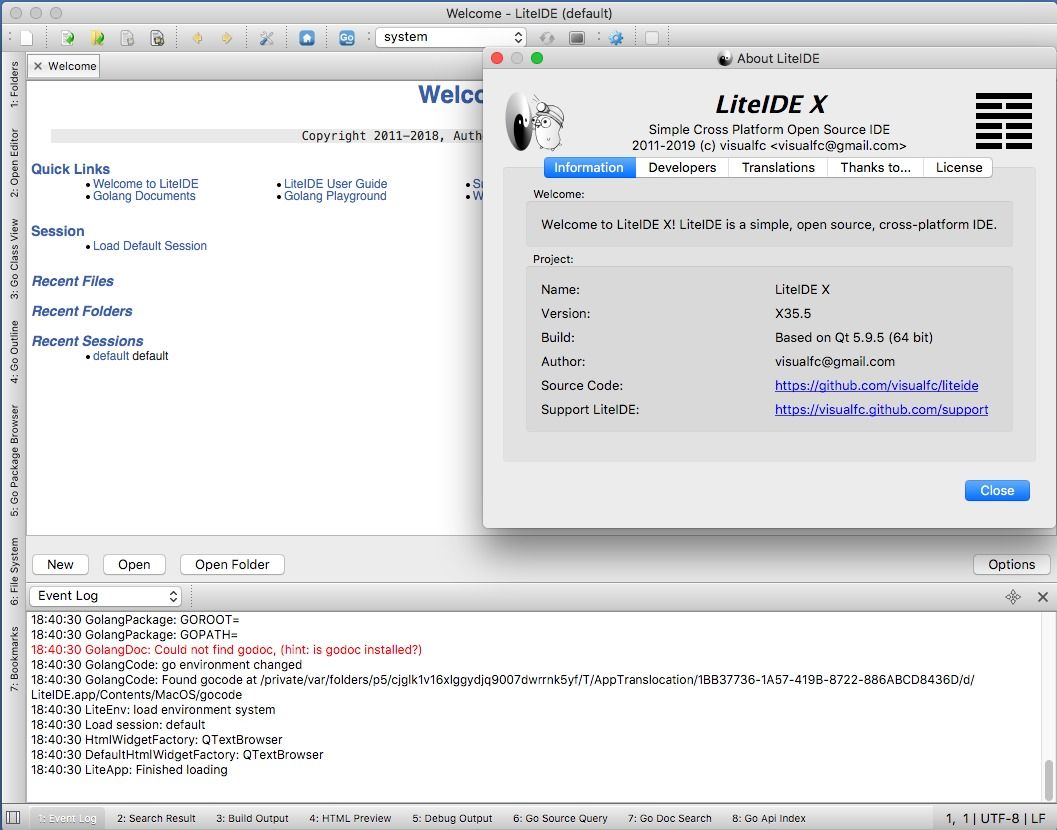Toggle the 3: Build Output bottom tab

(252, 819)
